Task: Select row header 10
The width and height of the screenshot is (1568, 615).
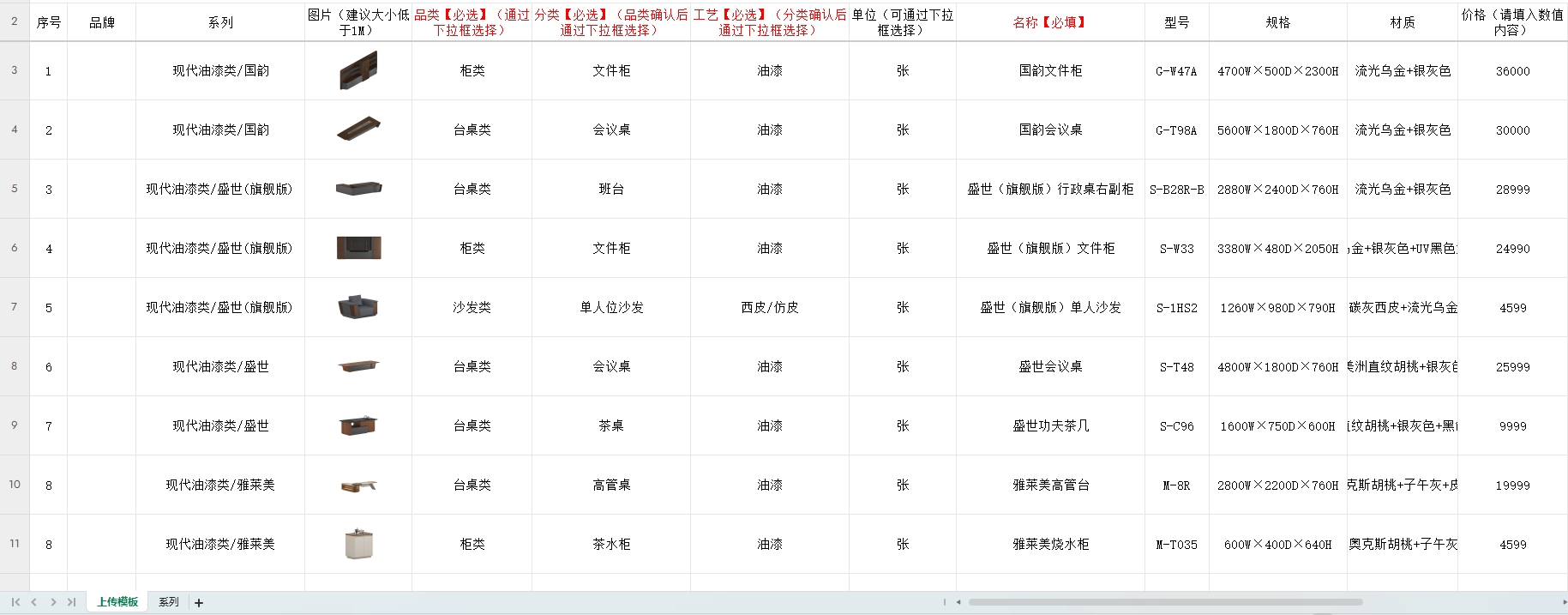Action: coord(15,485)
